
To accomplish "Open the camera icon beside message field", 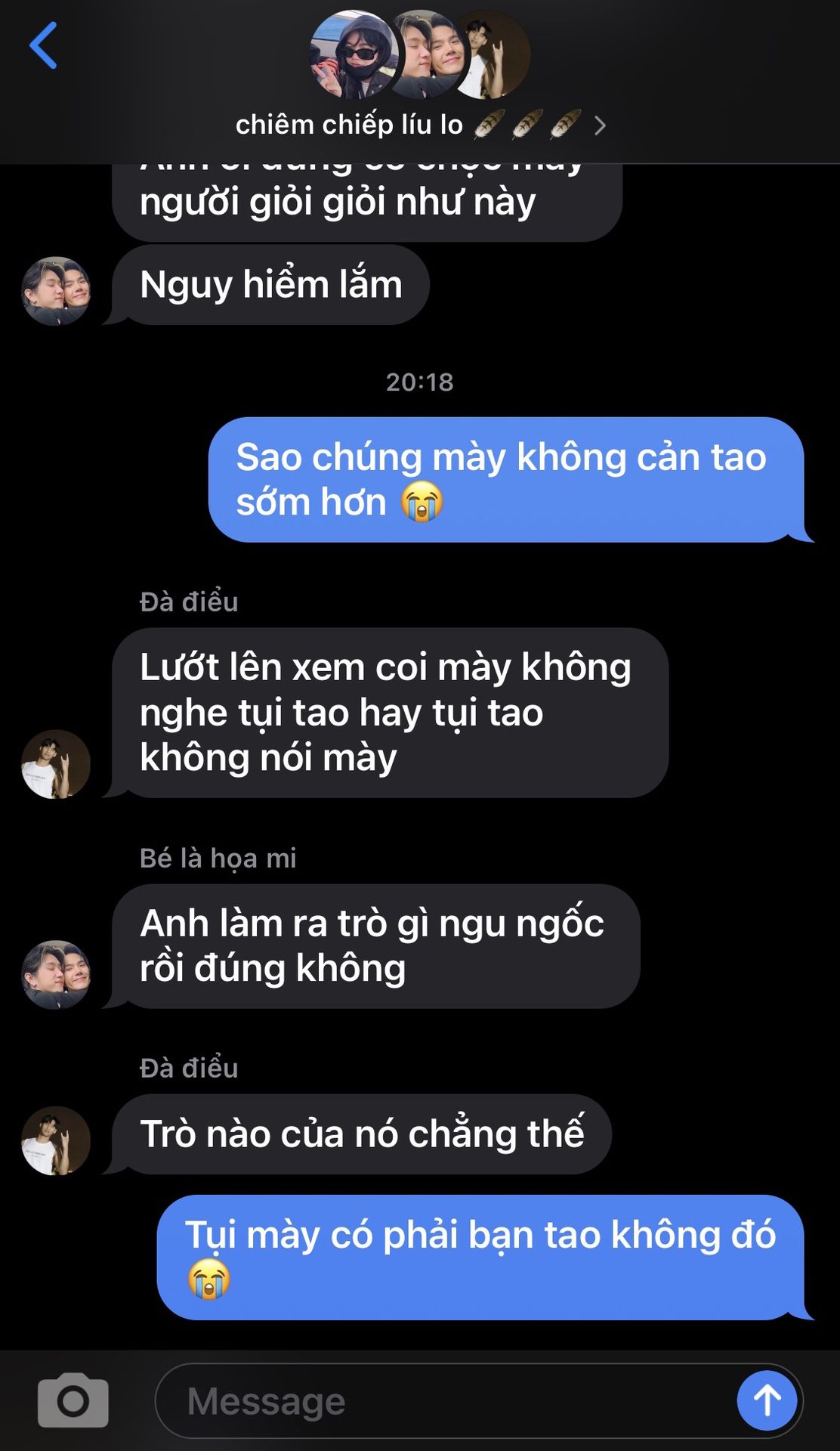I will coord(73,1400).
